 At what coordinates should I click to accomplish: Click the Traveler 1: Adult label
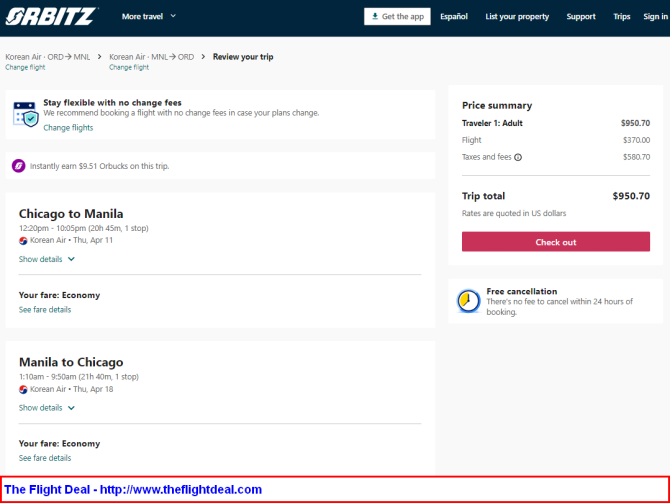tap(492, 124)
